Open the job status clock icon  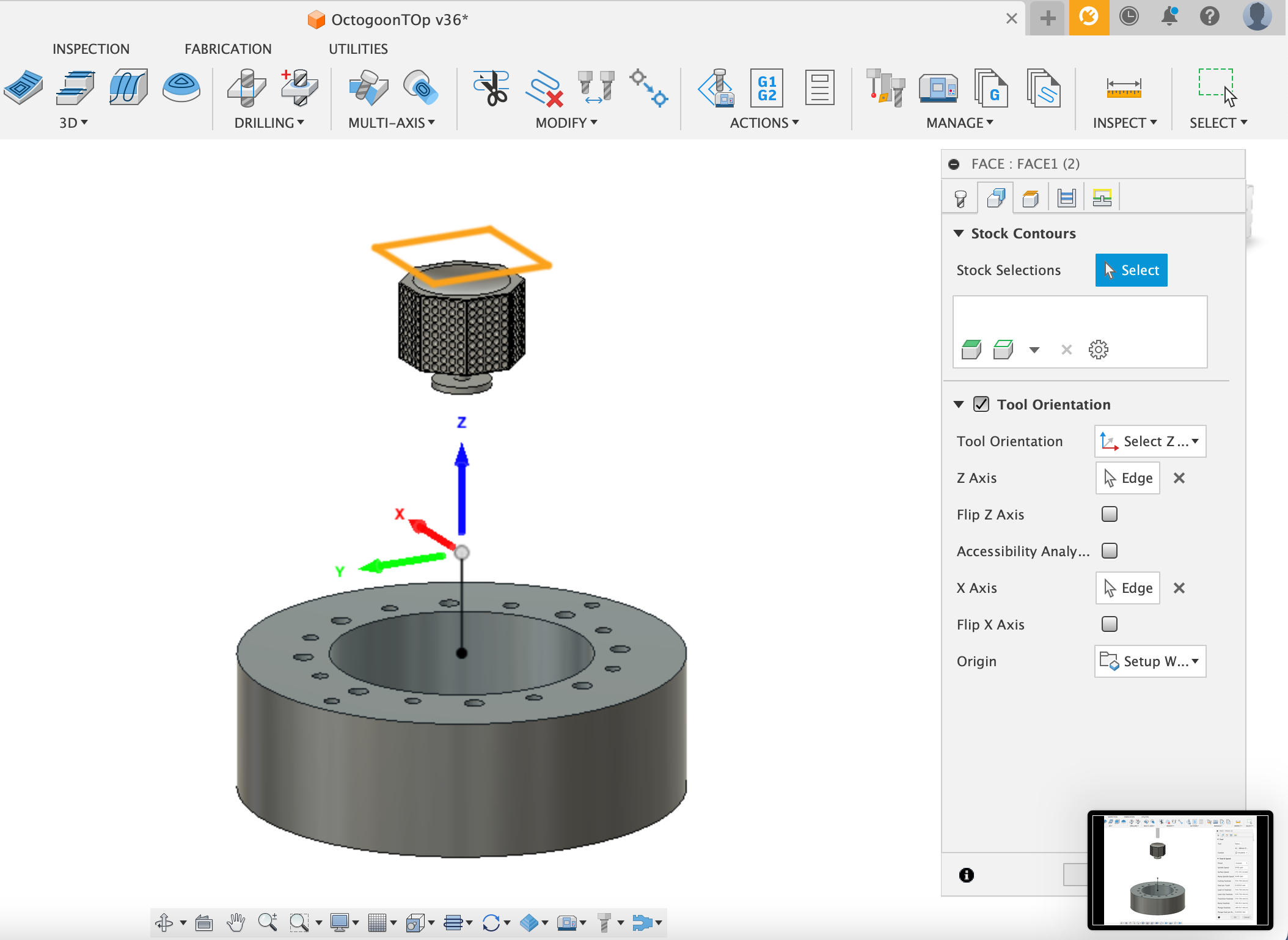(x=1129, y=16)
